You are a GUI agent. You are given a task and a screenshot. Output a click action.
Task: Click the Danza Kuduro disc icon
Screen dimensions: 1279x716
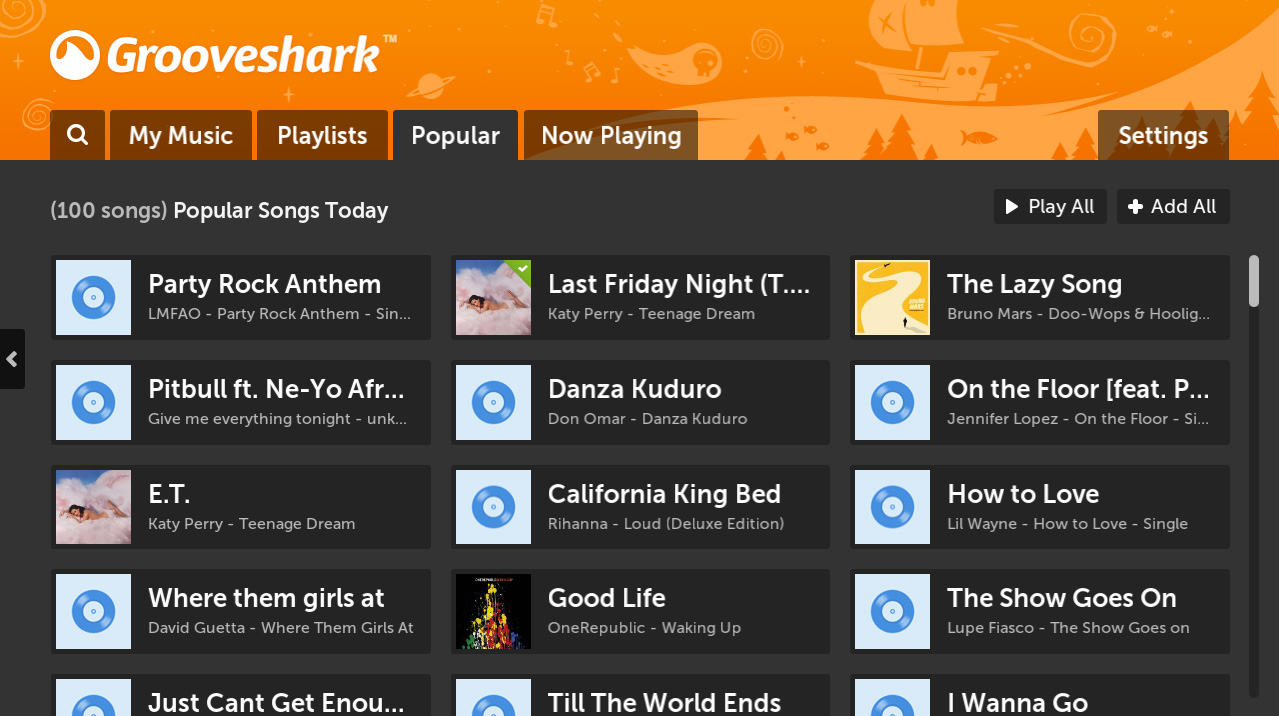(x=493, y=402)
